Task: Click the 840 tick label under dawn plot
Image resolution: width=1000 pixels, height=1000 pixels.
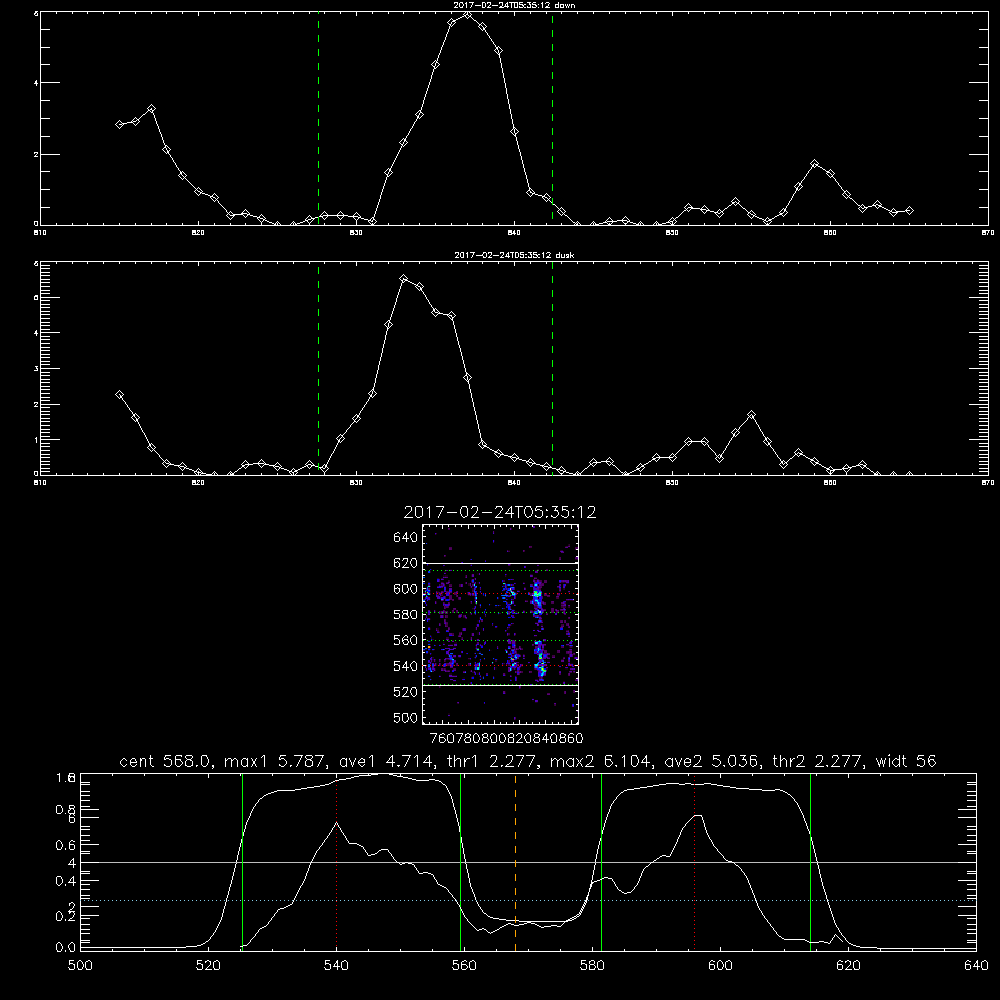Action: click(x=515, y=233)
